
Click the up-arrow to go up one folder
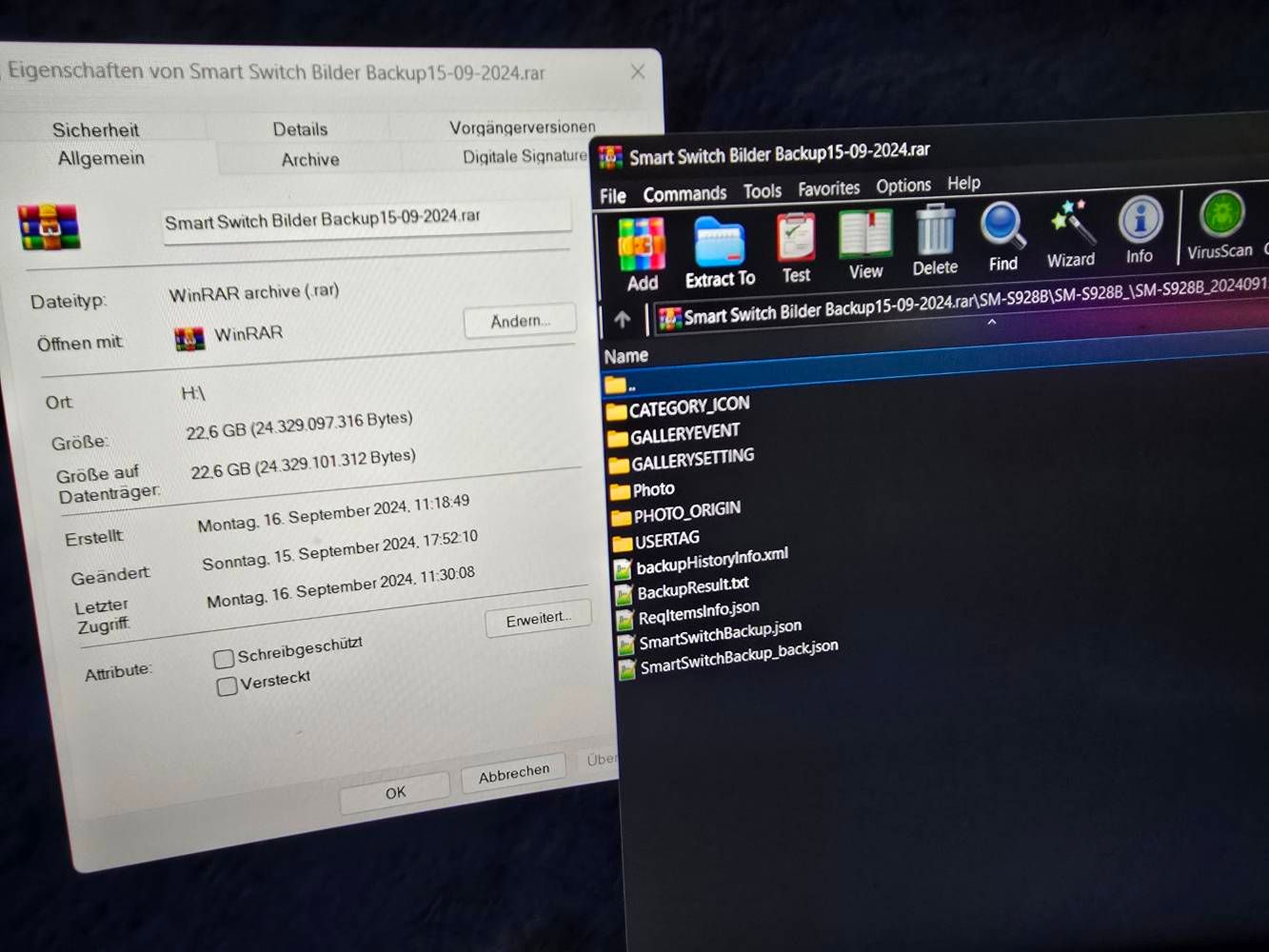624,319
